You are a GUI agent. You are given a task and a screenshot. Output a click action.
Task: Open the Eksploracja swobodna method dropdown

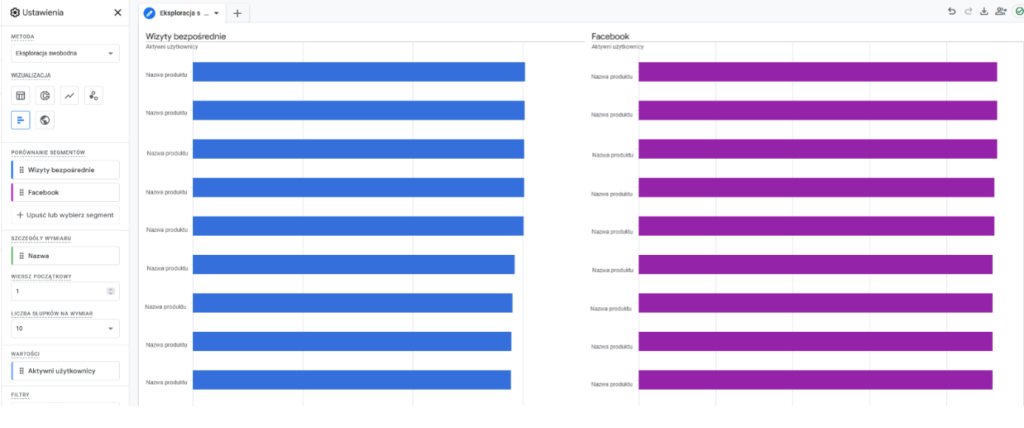(65, 54)
